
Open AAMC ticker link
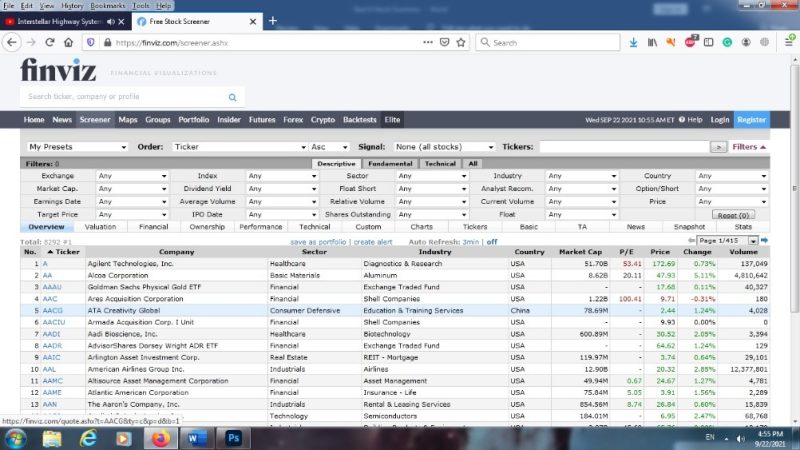pos(53,381)
